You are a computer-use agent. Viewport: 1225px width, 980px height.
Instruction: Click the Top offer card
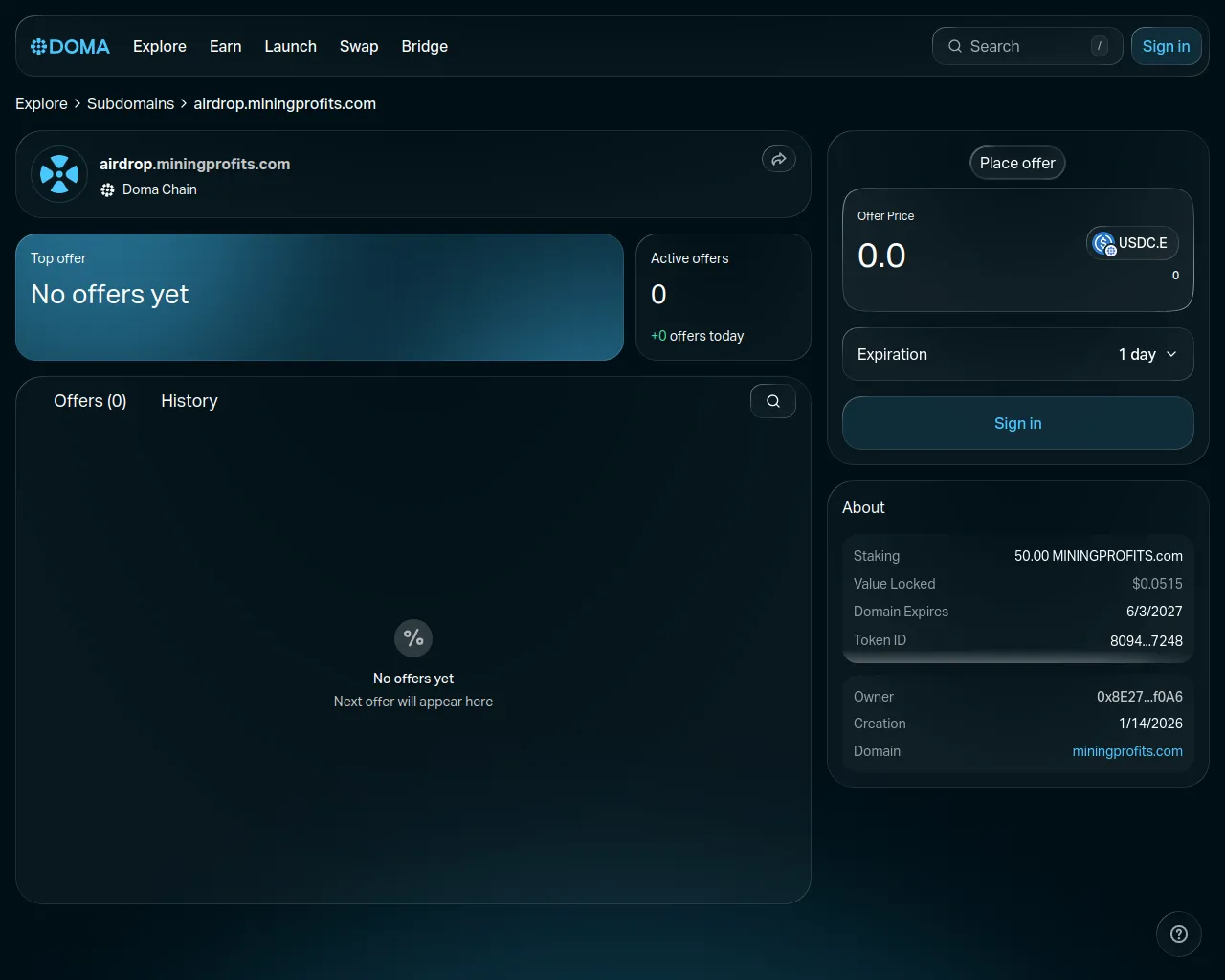pos(320,298)
